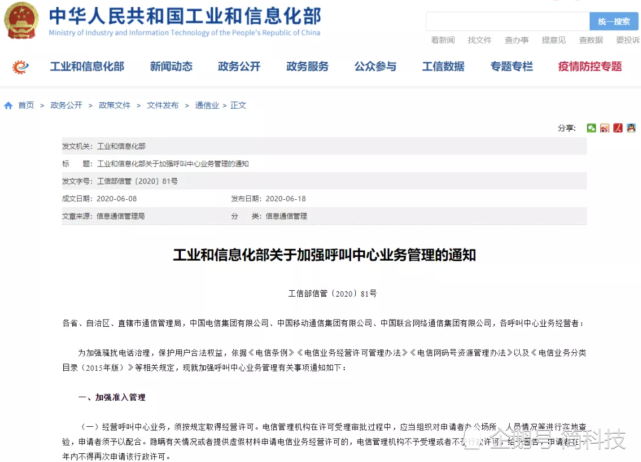The height and width of the screenshot is (462, 641).
Task: Click the addressee paragraph starting 各省、自治区
Action: (323, 323)
